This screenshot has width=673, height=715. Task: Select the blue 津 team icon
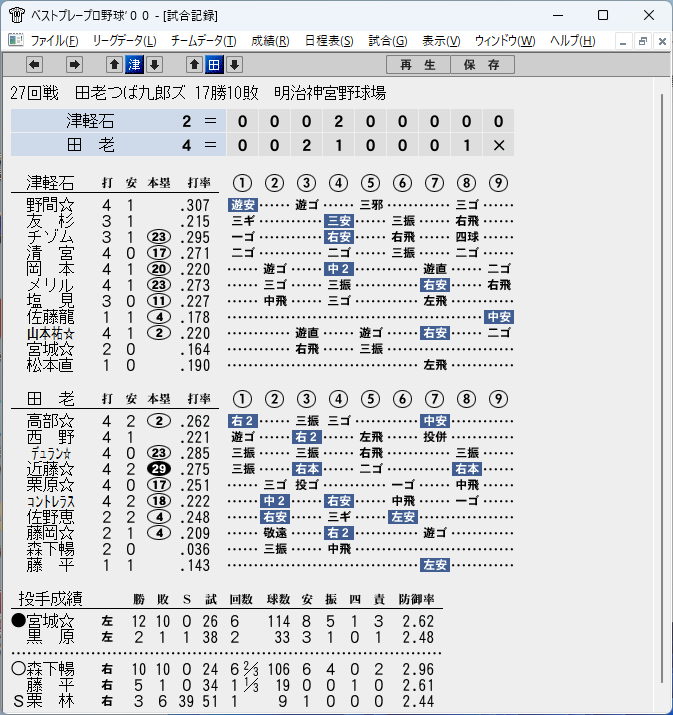pos(135,65)
